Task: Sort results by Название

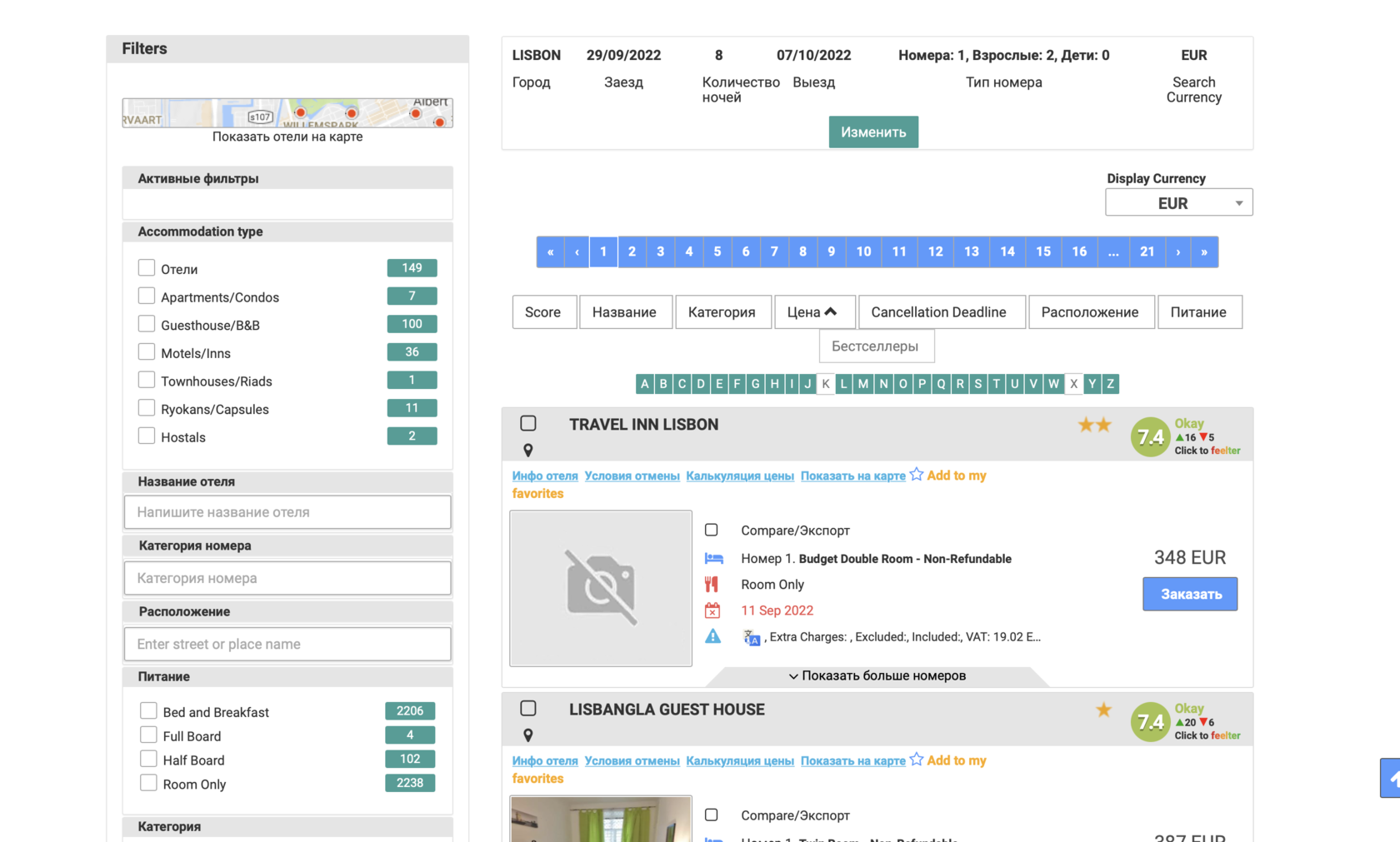Action: [x=625, y=312]
